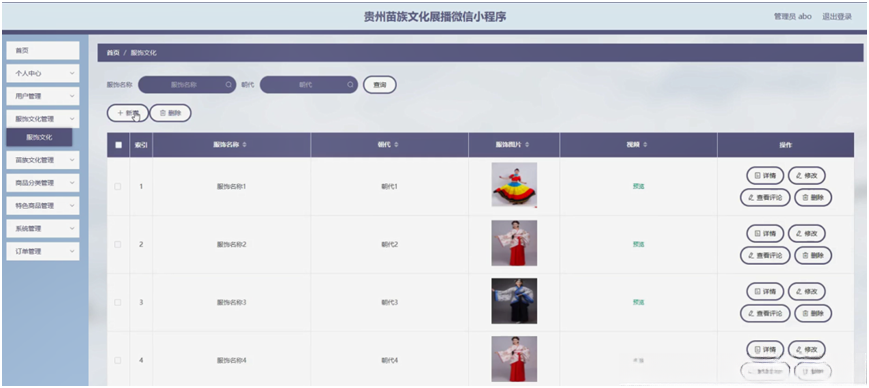Click 修改 for row 服饰名称3
This screenshot has width=869, height=388.
(807, 292)
